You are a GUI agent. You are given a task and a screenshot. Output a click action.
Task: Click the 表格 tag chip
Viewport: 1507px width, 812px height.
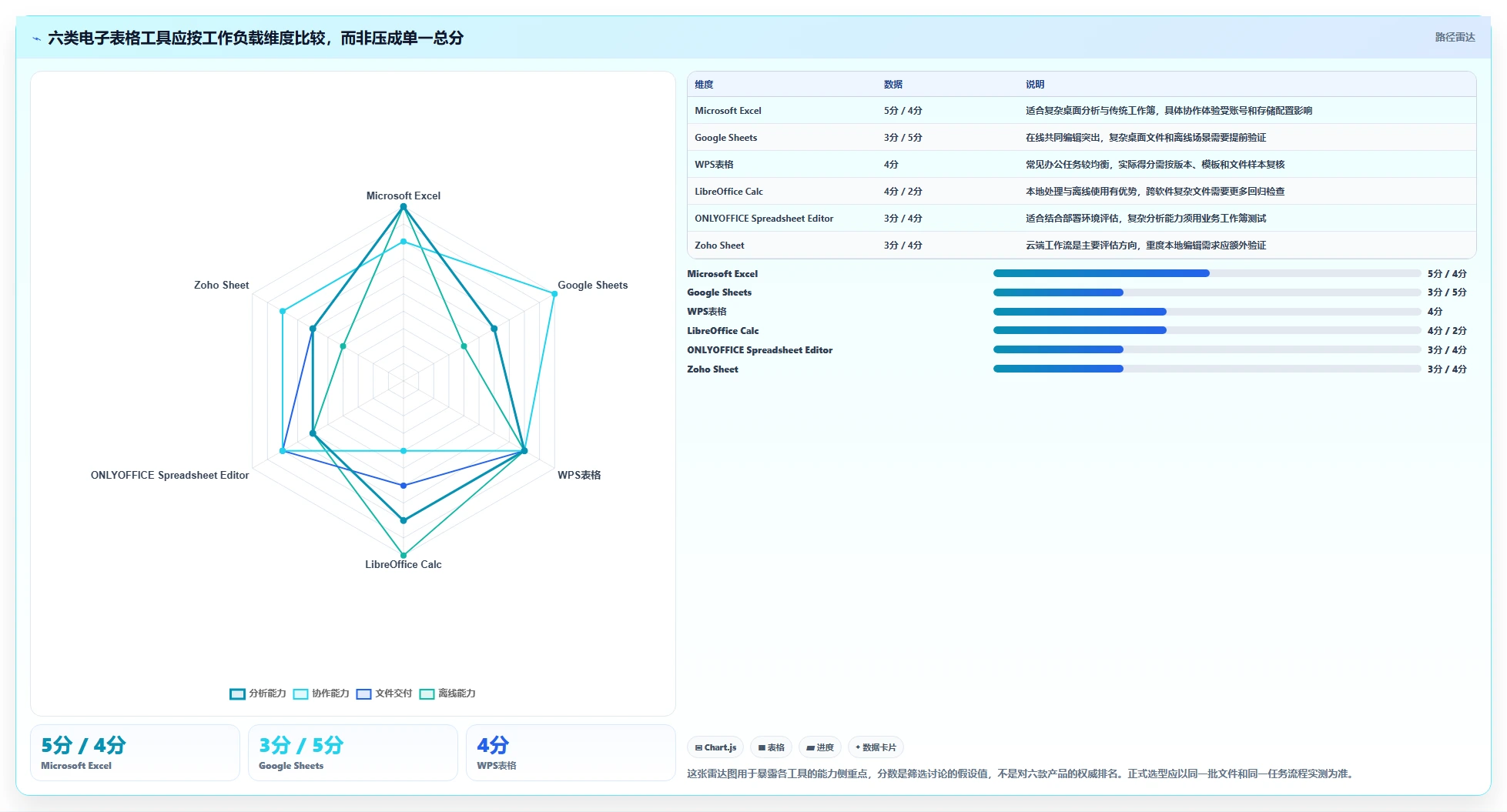click(771, 747)
